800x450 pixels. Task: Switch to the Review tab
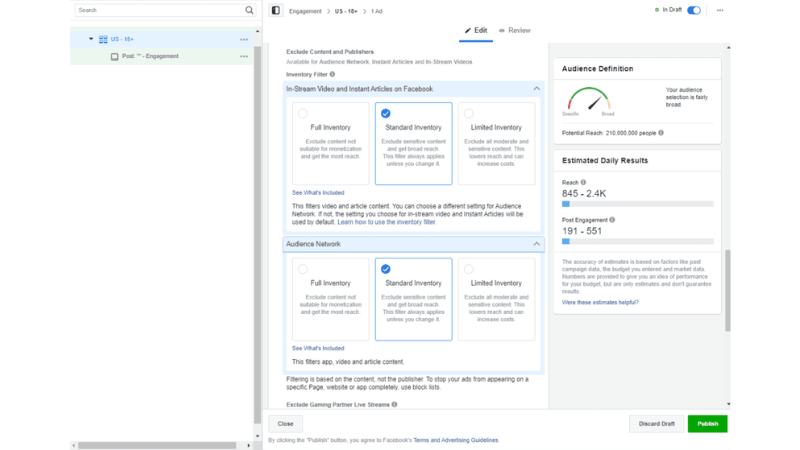pos(514,31)
